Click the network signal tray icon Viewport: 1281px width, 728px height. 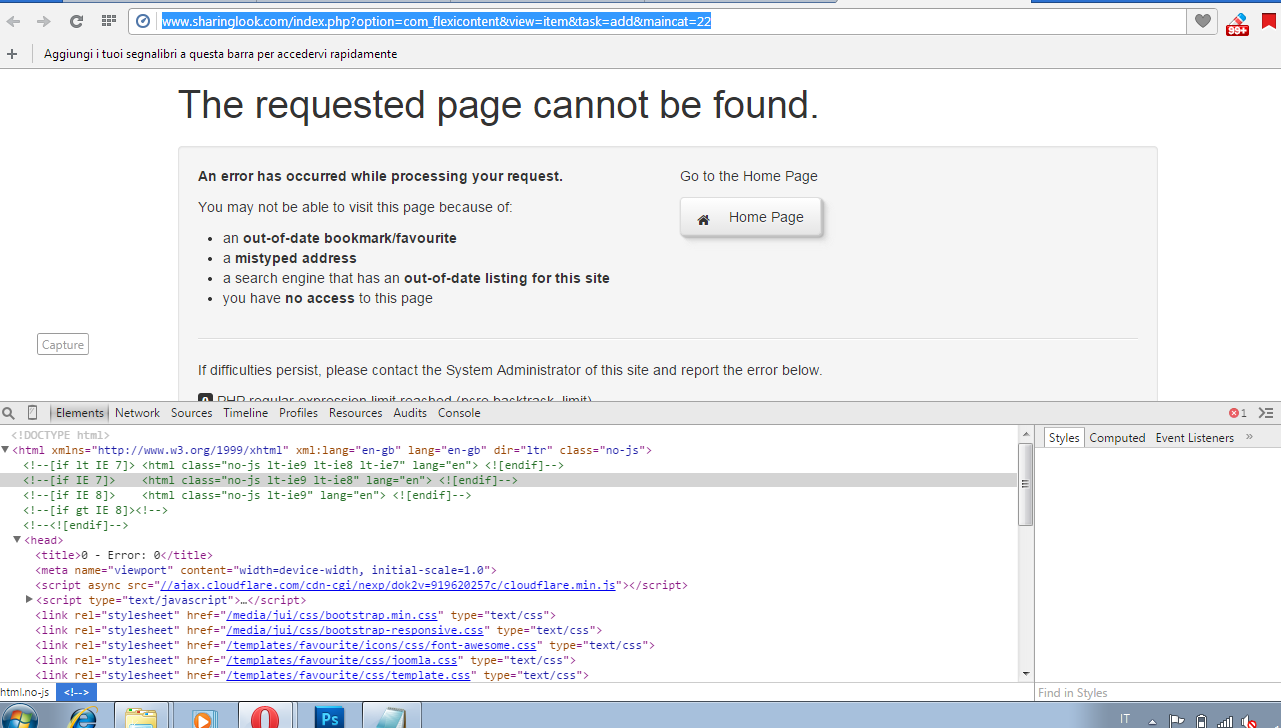(x=1225, y=720)
